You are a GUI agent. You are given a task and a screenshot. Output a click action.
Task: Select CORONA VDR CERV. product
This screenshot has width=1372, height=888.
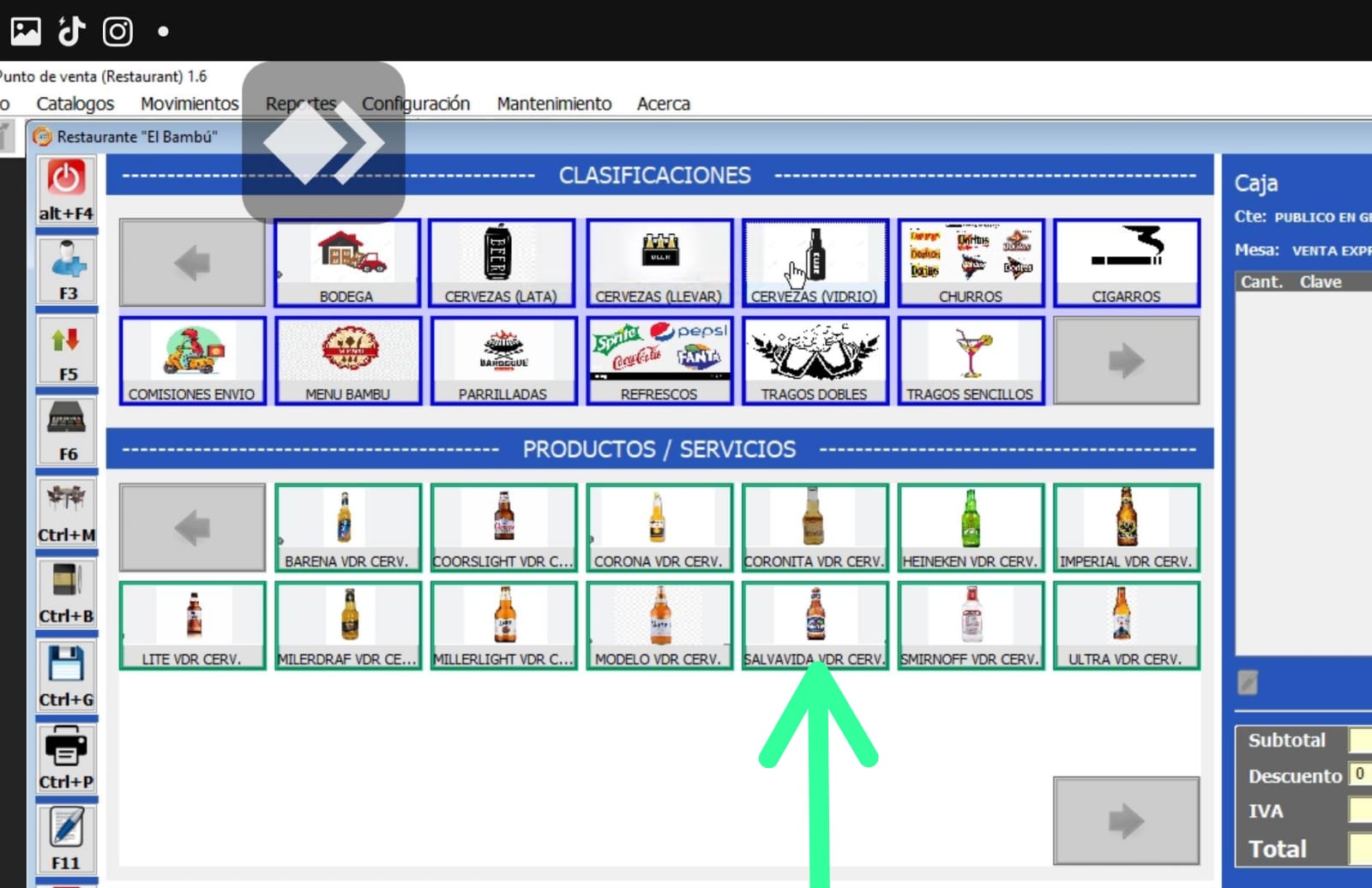659,528
